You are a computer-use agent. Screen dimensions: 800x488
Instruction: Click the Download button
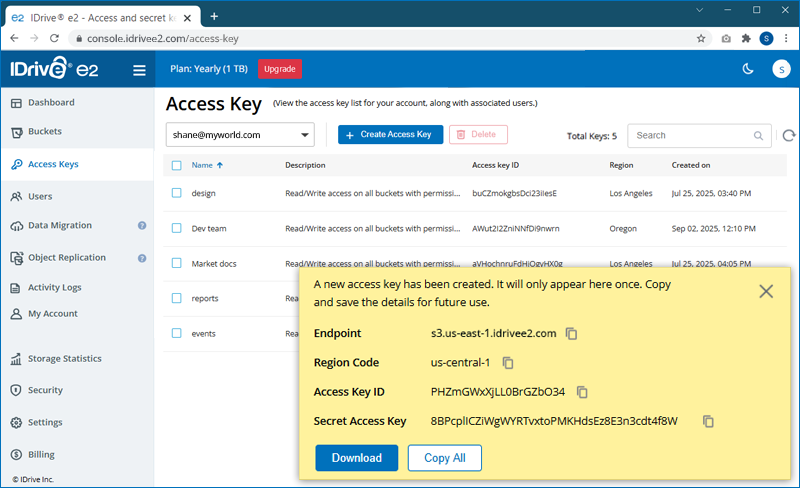click(x=357, y=458)
